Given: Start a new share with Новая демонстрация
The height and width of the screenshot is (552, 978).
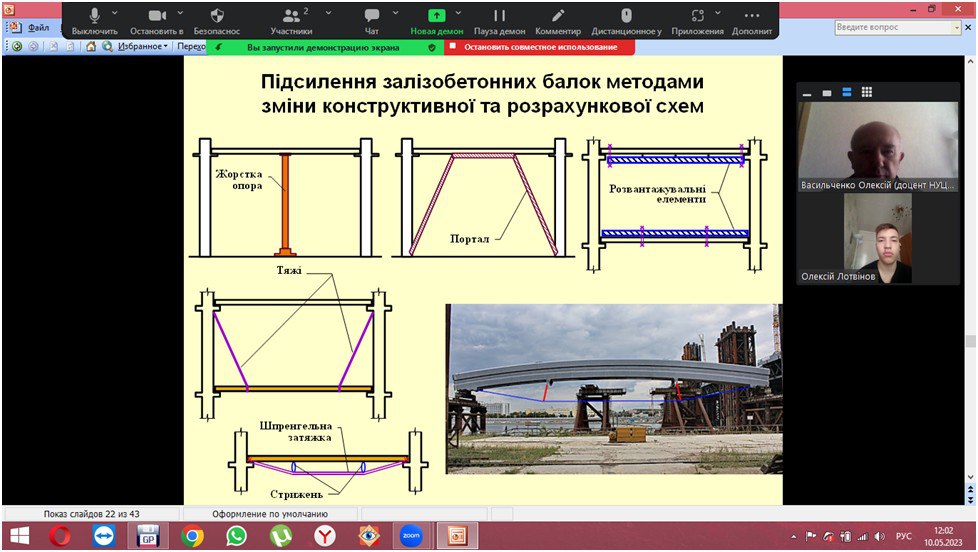Looking at the screenshot, I should tap(437, 21).
